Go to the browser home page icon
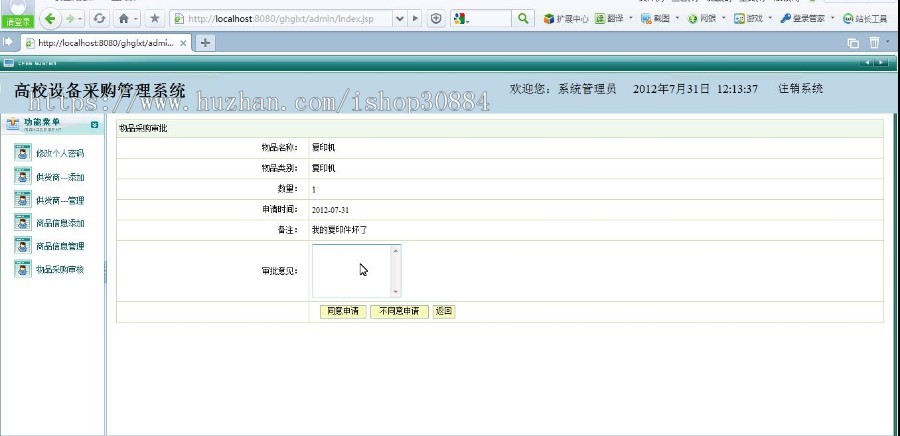Viewport: 900px width, 436px height. [123, 18]
